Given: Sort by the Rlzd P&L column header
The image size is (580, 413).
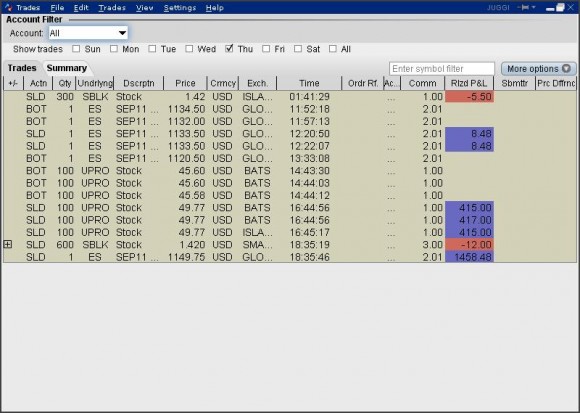Looking at the screenshot, I should tap(469, 84).
